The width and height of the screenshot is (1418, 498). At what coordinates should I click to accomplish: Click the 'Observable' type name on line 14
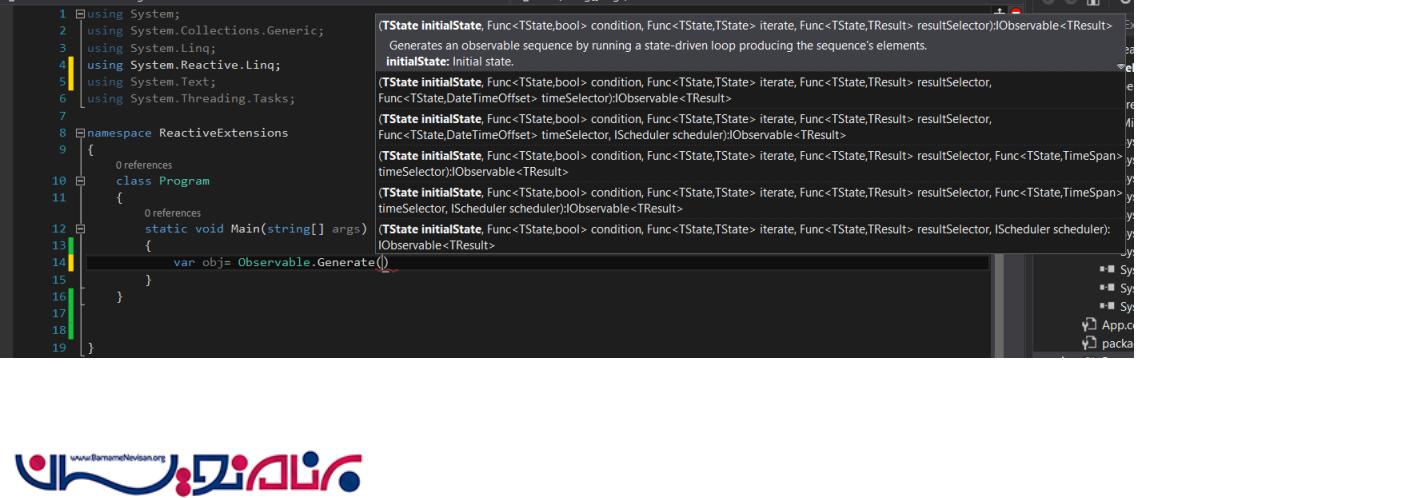tap(272, 263)
